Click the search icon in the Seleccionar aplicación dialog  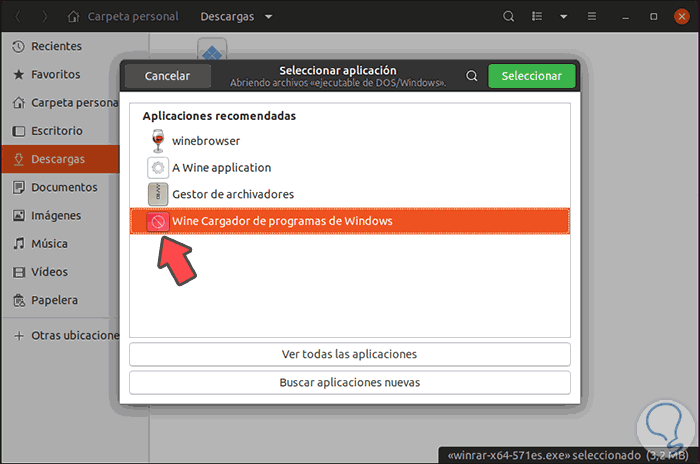point(471,76)
